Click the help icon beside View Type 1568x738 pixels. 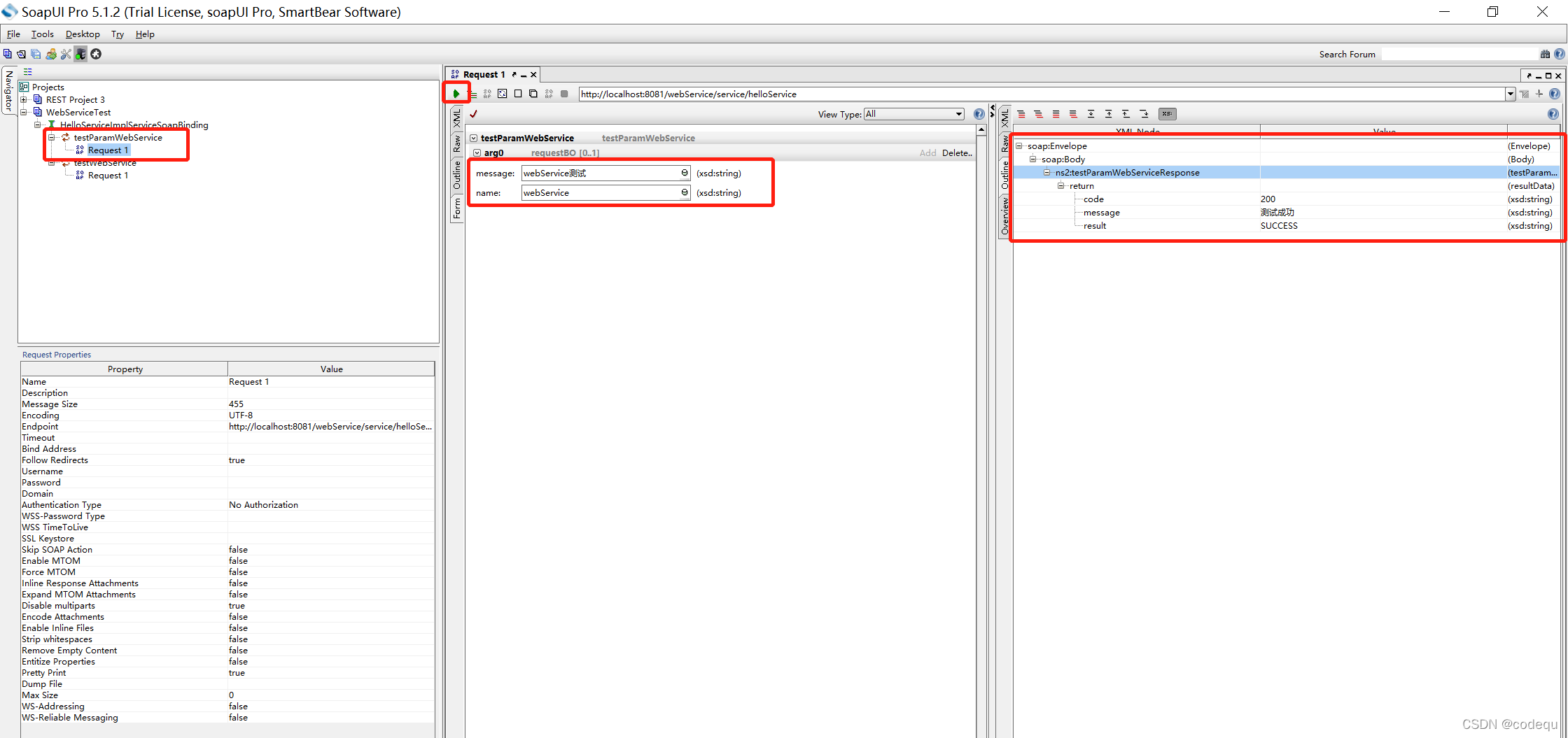point(979,114)
